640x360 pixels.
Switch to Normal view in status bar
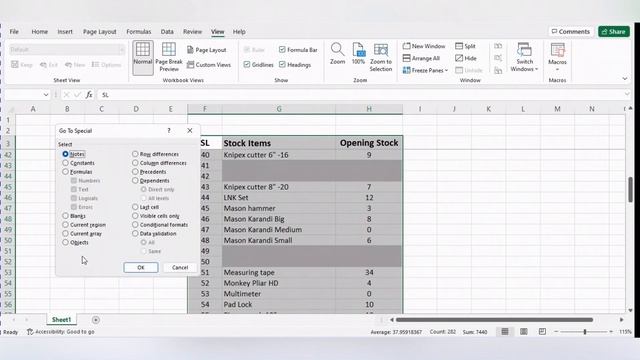[x=505, y=331]
